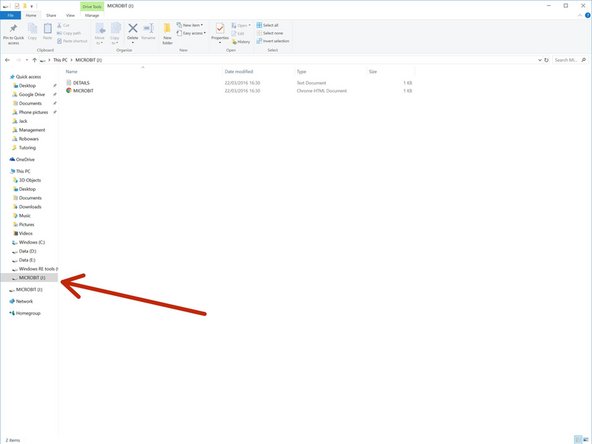Expand the address bar history dropdown
This screenshot has width=592, height=444.
(x=540, y=60)
